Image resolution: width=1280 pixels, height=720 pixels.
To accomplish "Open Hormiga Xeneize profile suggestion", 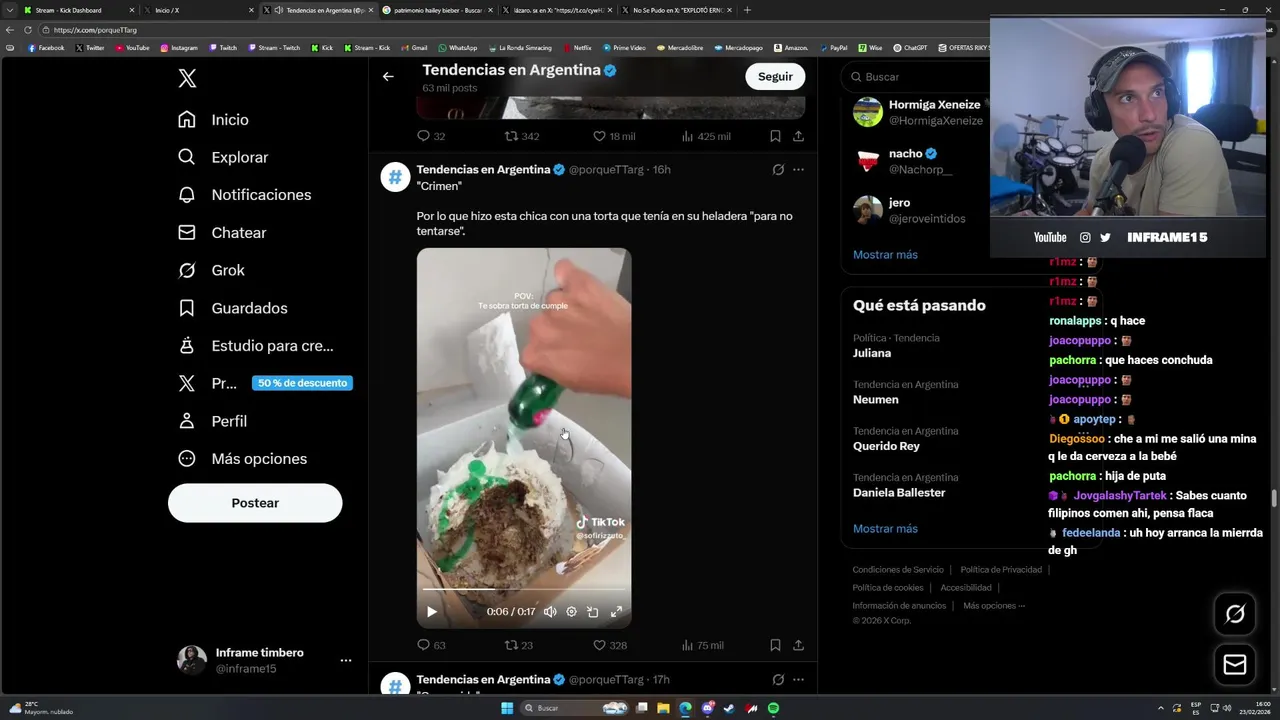I will coord(920,112).
